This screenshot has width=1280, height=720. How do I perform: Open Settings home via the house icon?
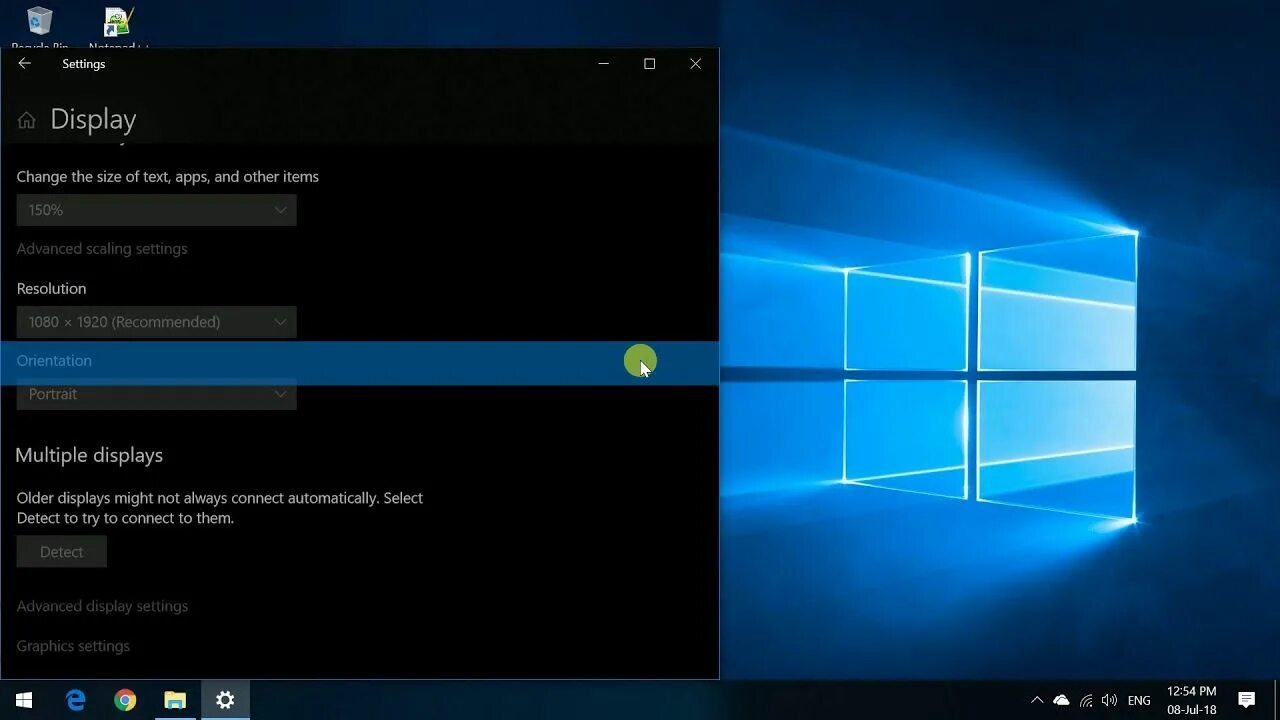point(27,120)
